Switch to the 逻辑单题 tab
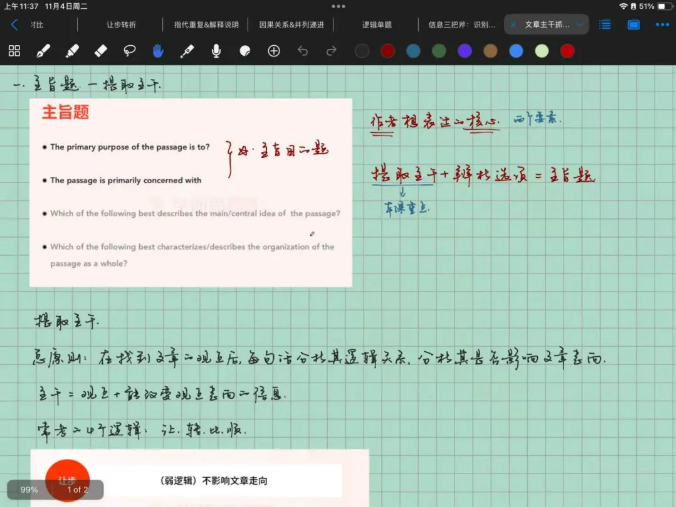 [377, 24]
